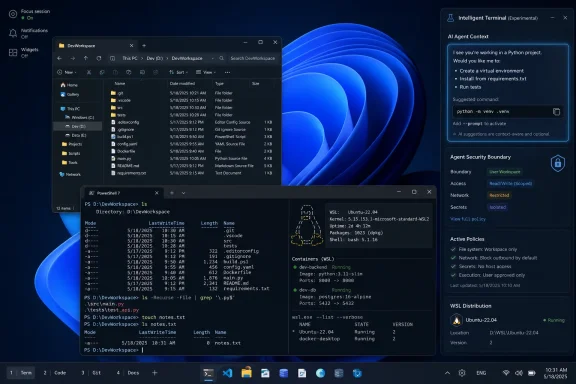Open File Explorer from the taskbar
The image size is (576, 384).
[246, 373]
